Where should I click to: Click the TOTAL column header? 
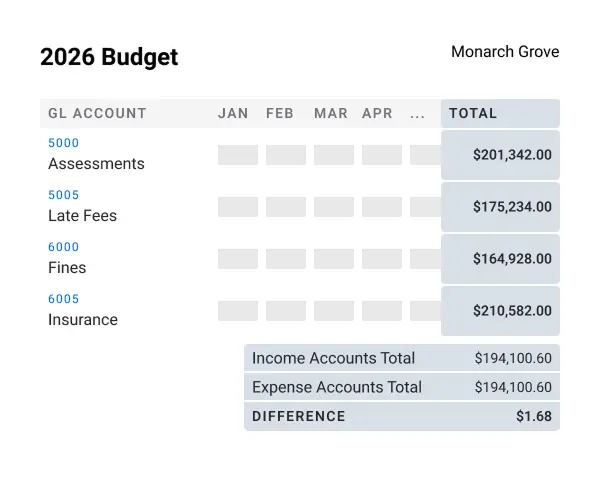click(473, 114)
